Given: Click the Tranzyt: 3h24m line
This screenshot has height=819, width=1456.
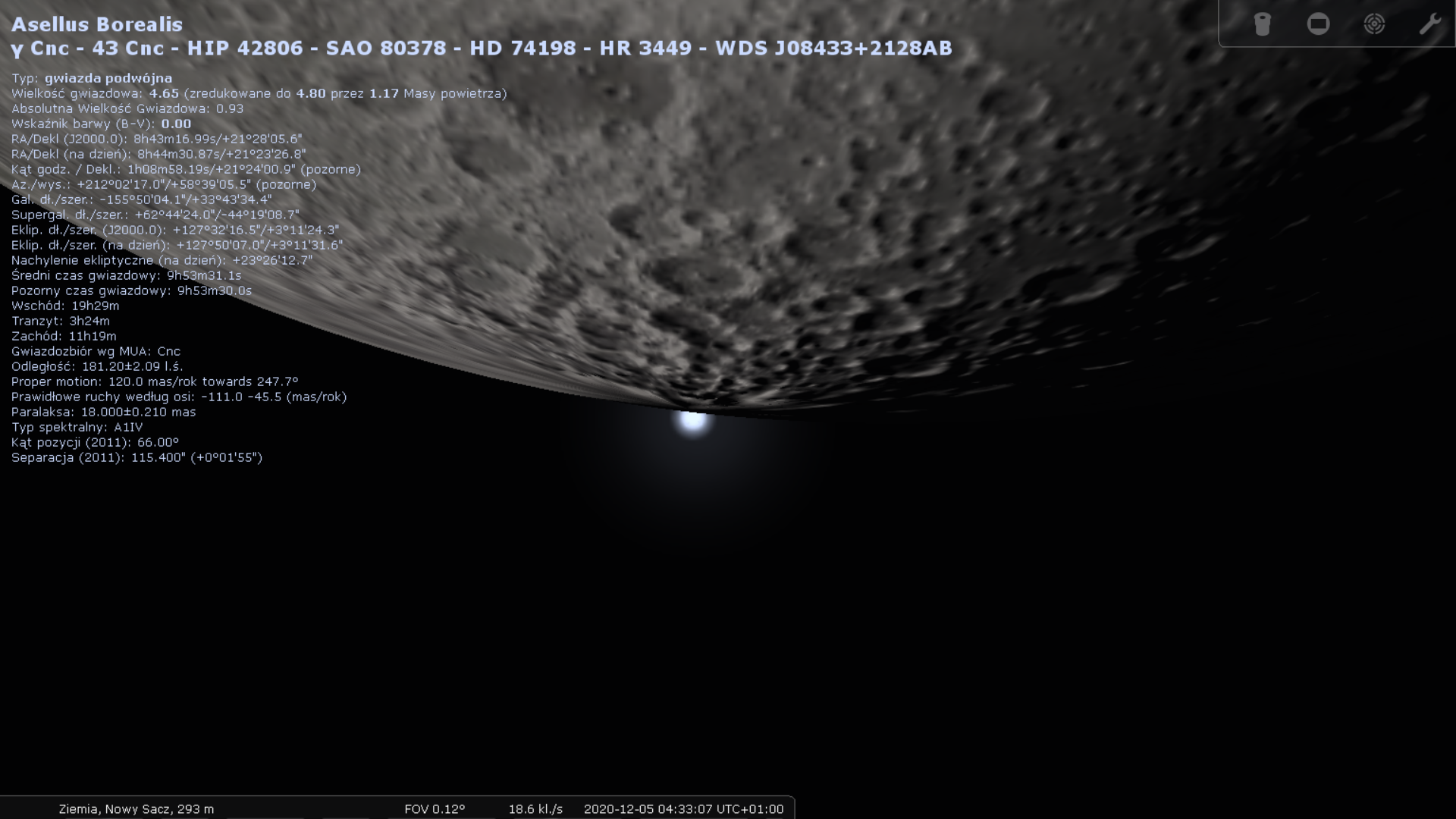Looking at the screenshot, I should pos(60,321).
